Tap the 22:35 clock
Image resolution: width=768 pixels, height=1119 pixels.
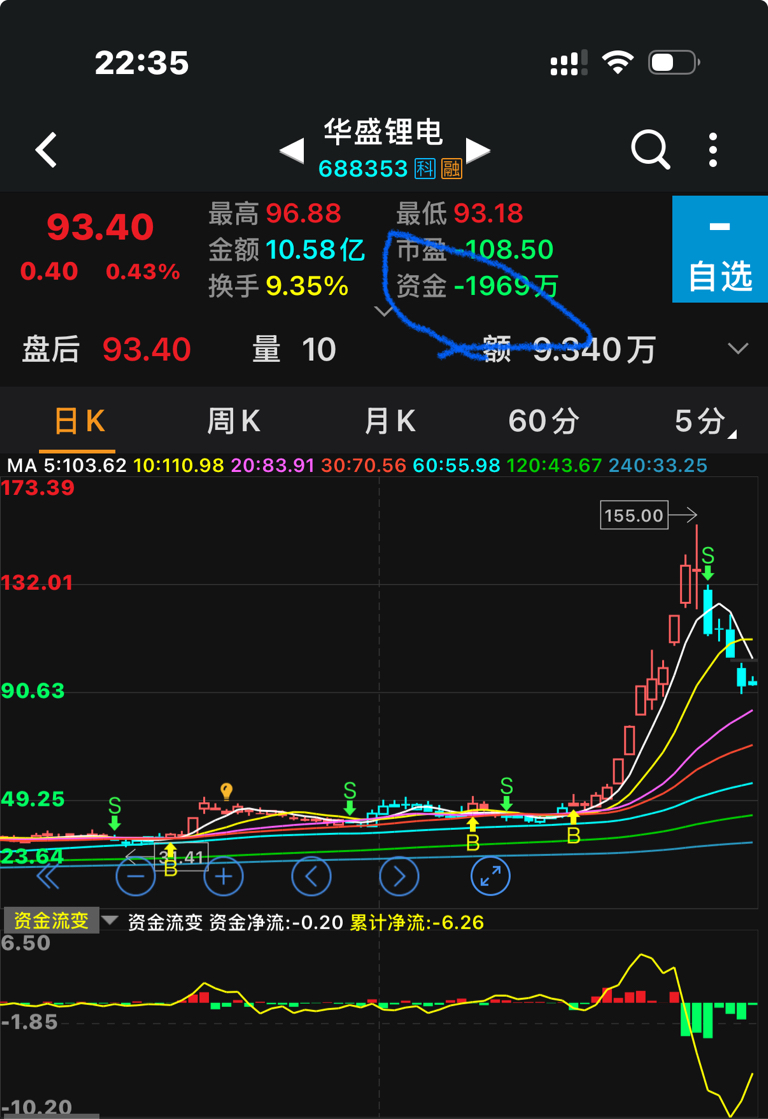pos(142,63)
